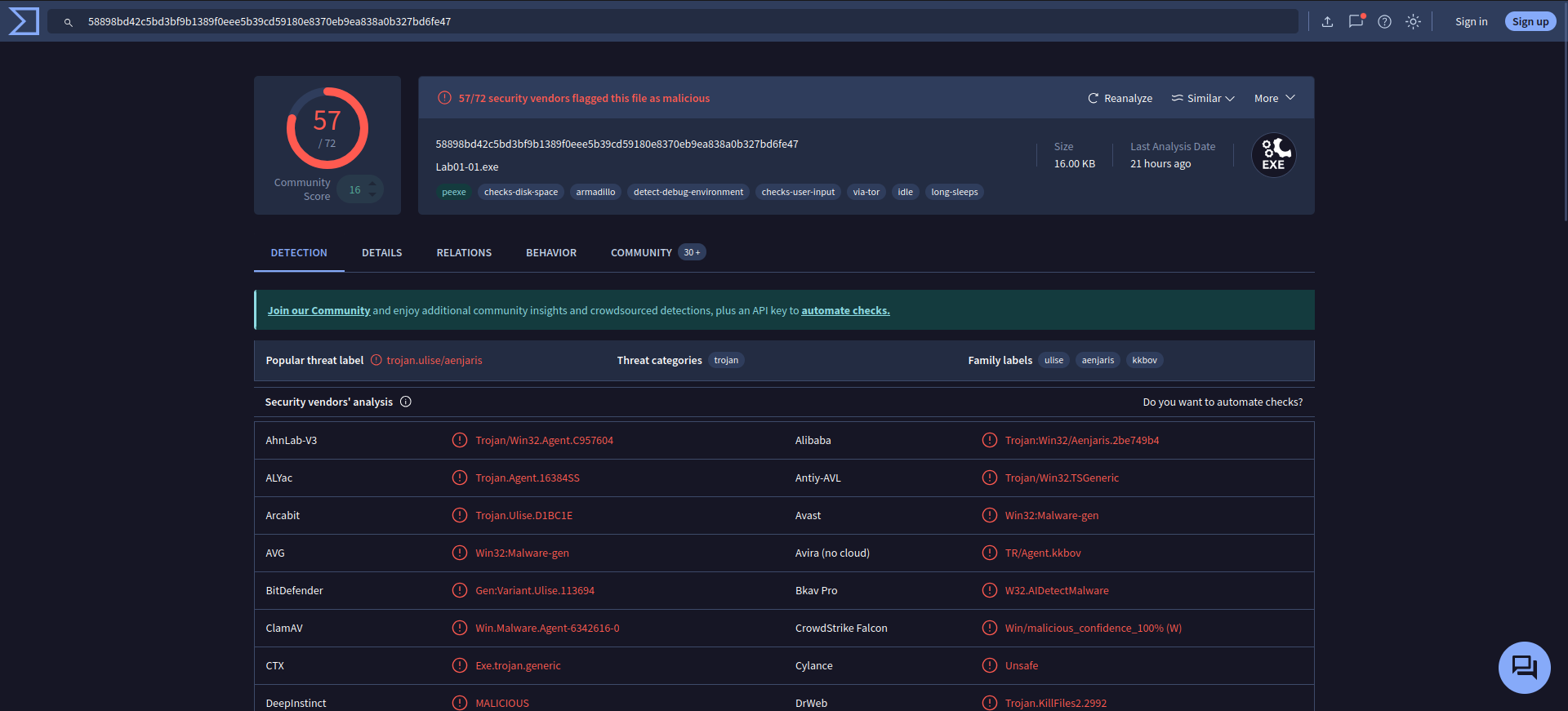Click the aenjaris family label

1098,360
